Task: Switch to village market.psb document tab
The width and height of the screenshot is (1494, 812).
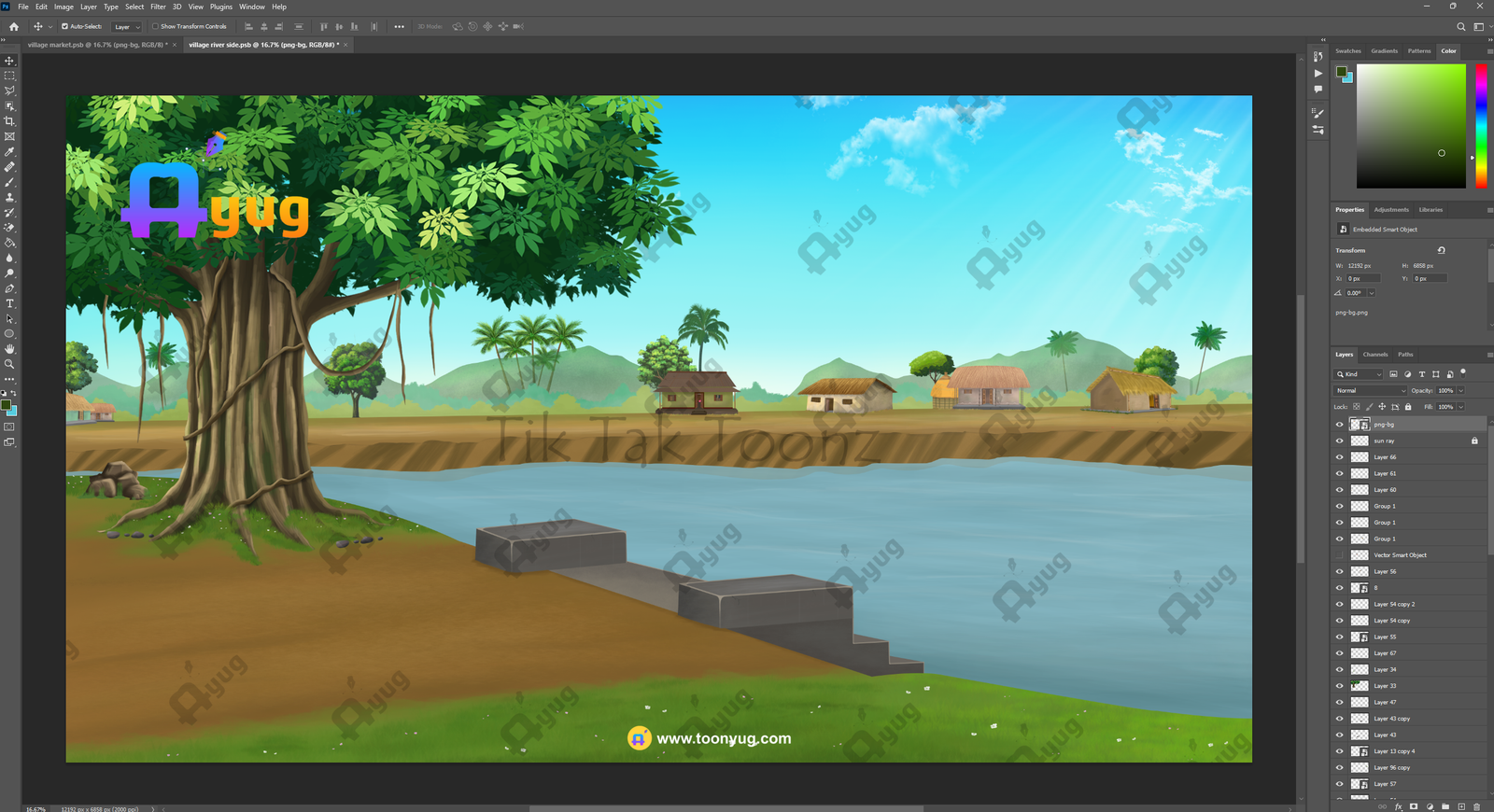Action: click(x=96, y=45)
